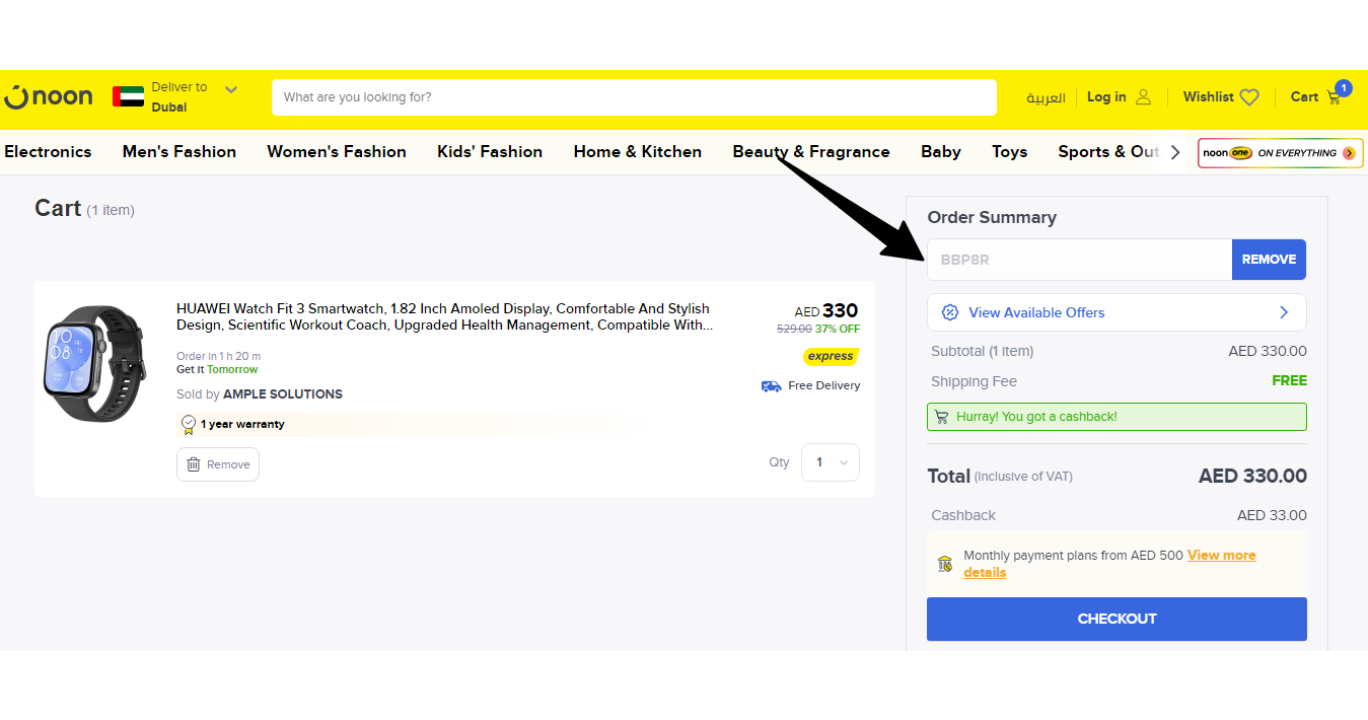The width and height of the screenshot is (1368, 720).
Task: Click the noon logo
Action: (48, 97)
